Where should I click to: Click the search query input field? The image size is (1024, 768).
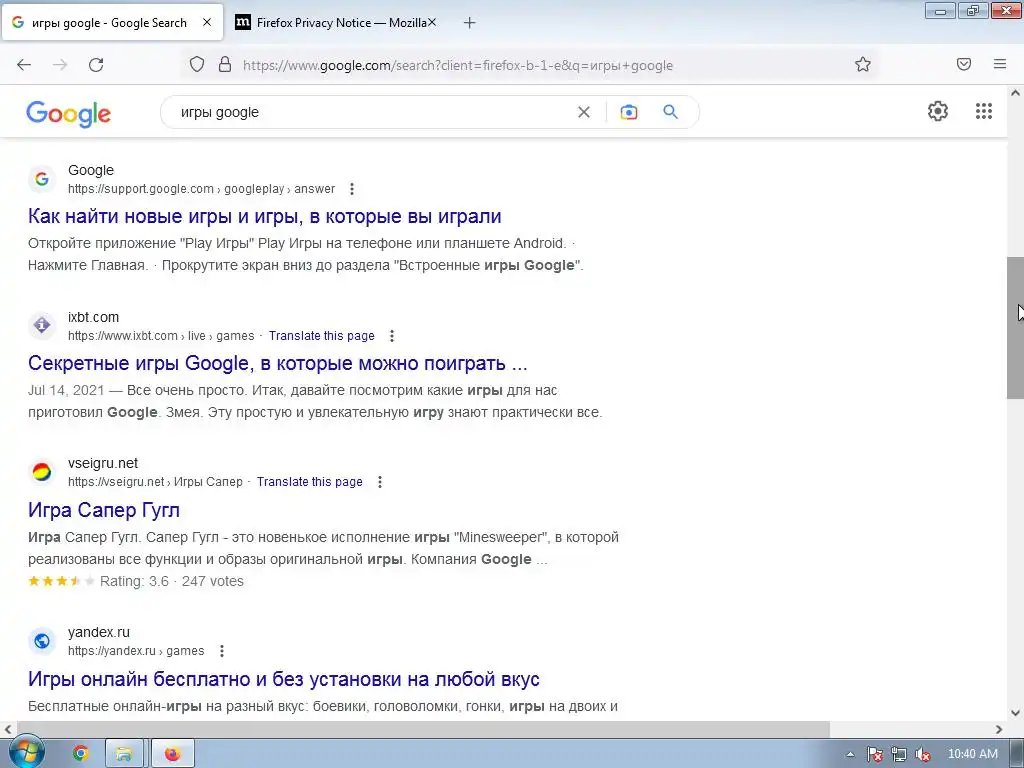coord(372,112)
